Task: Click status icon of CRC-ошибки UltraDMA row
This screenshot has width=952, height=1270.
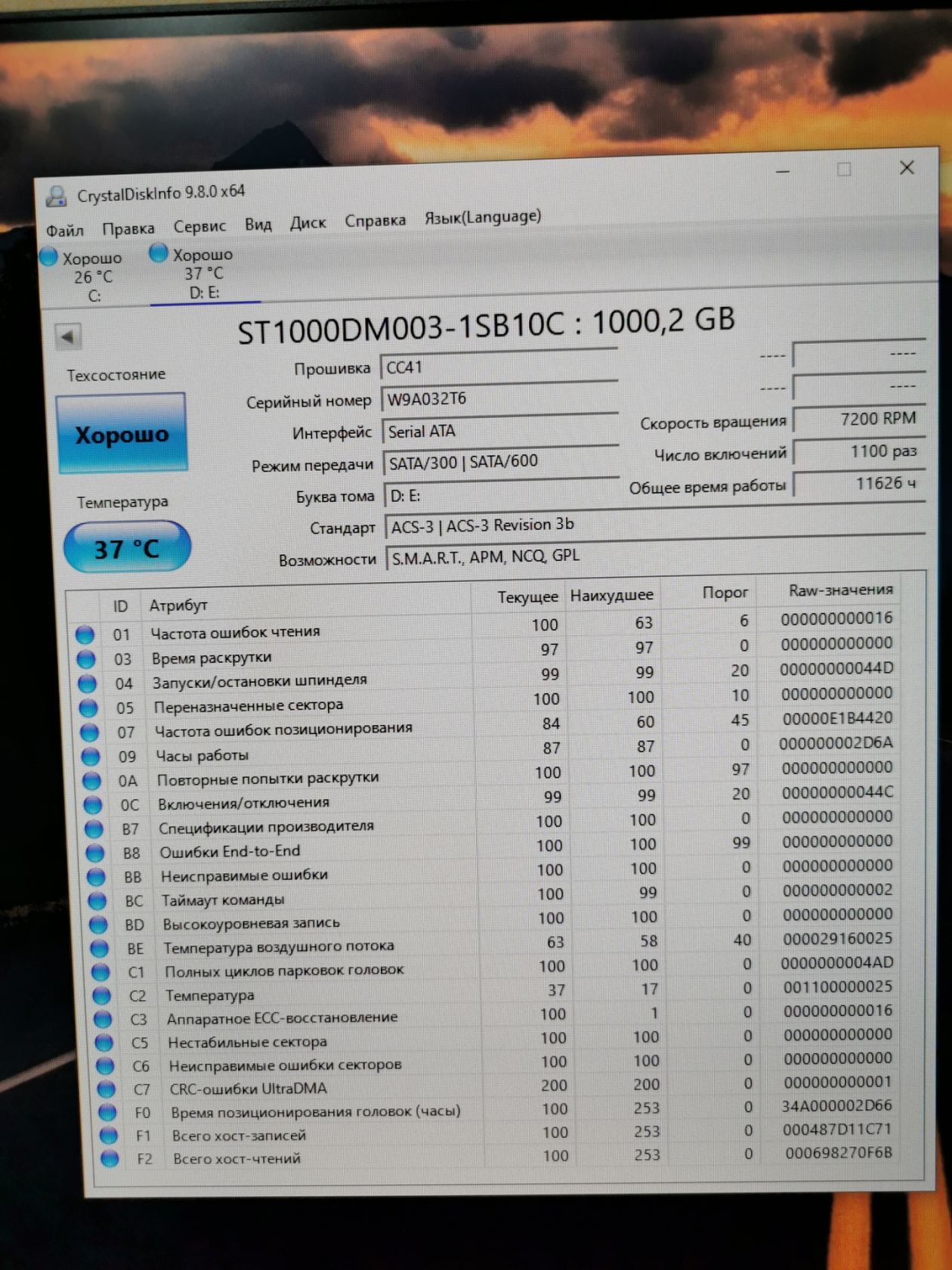Action: coord(107,1089)
